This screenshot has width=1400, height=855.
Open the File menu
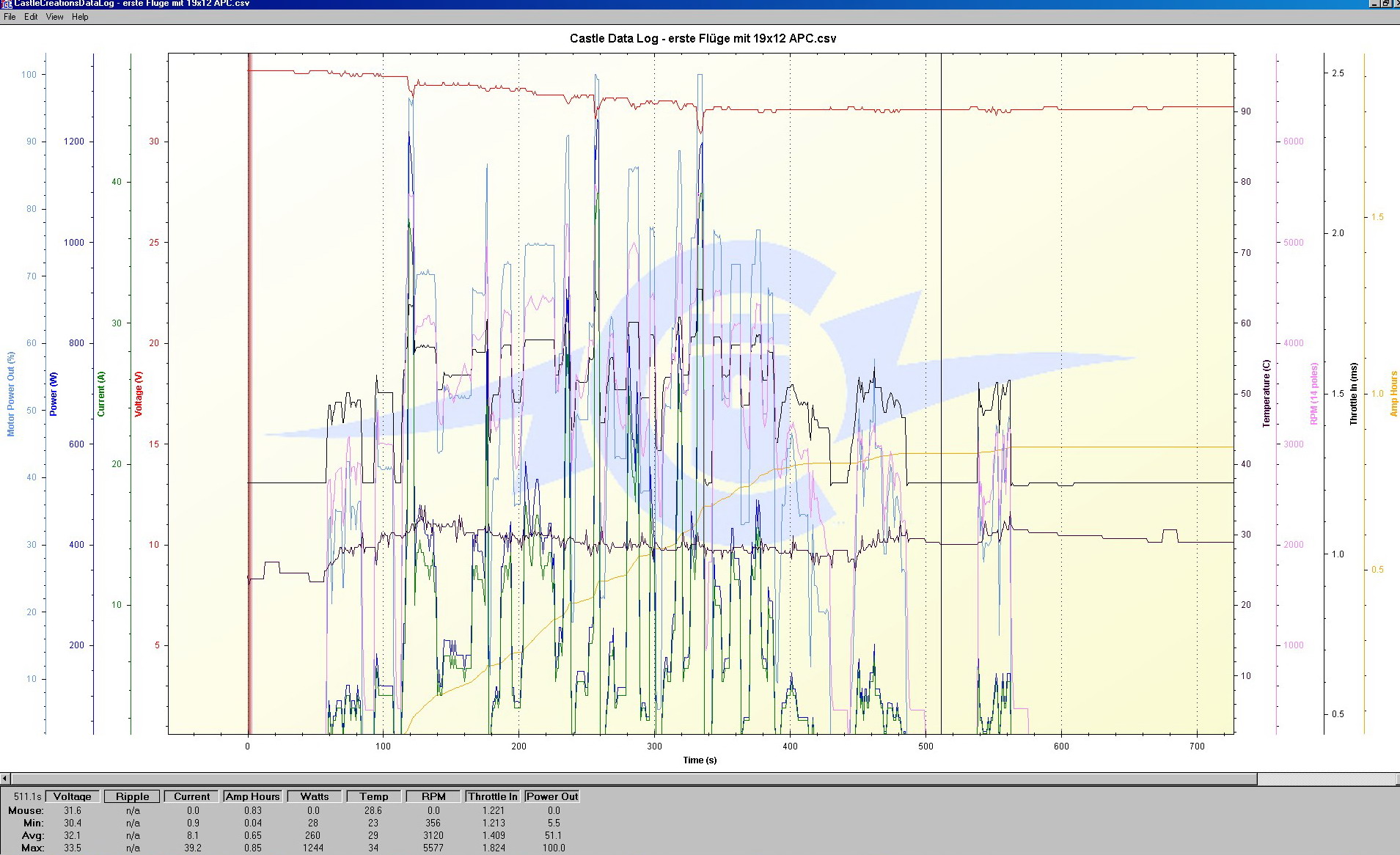10,17
